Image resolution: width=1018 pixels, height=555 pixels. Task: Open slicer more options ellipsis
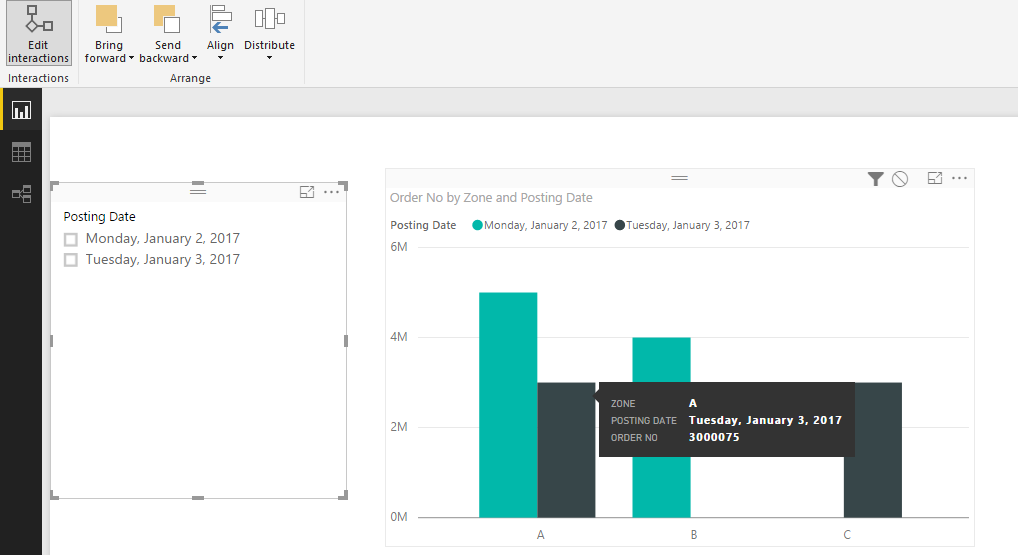point(332,191)
